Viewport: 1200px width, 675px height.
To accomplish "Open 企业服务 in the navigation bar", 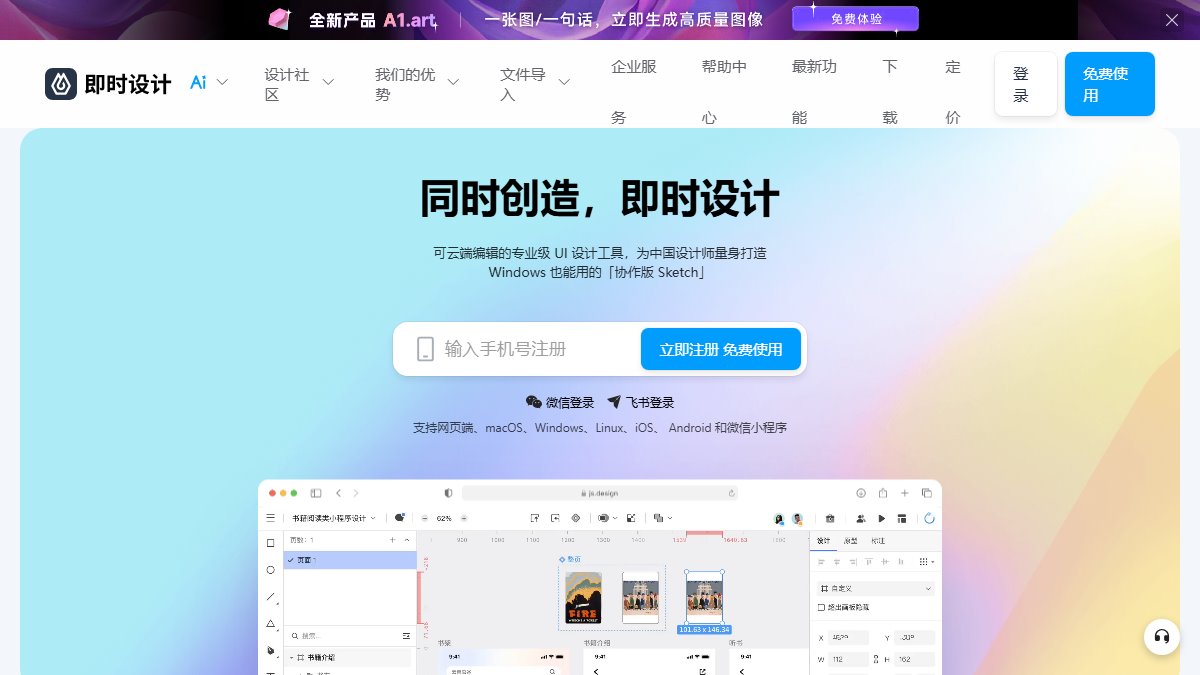I will point(634,92).
